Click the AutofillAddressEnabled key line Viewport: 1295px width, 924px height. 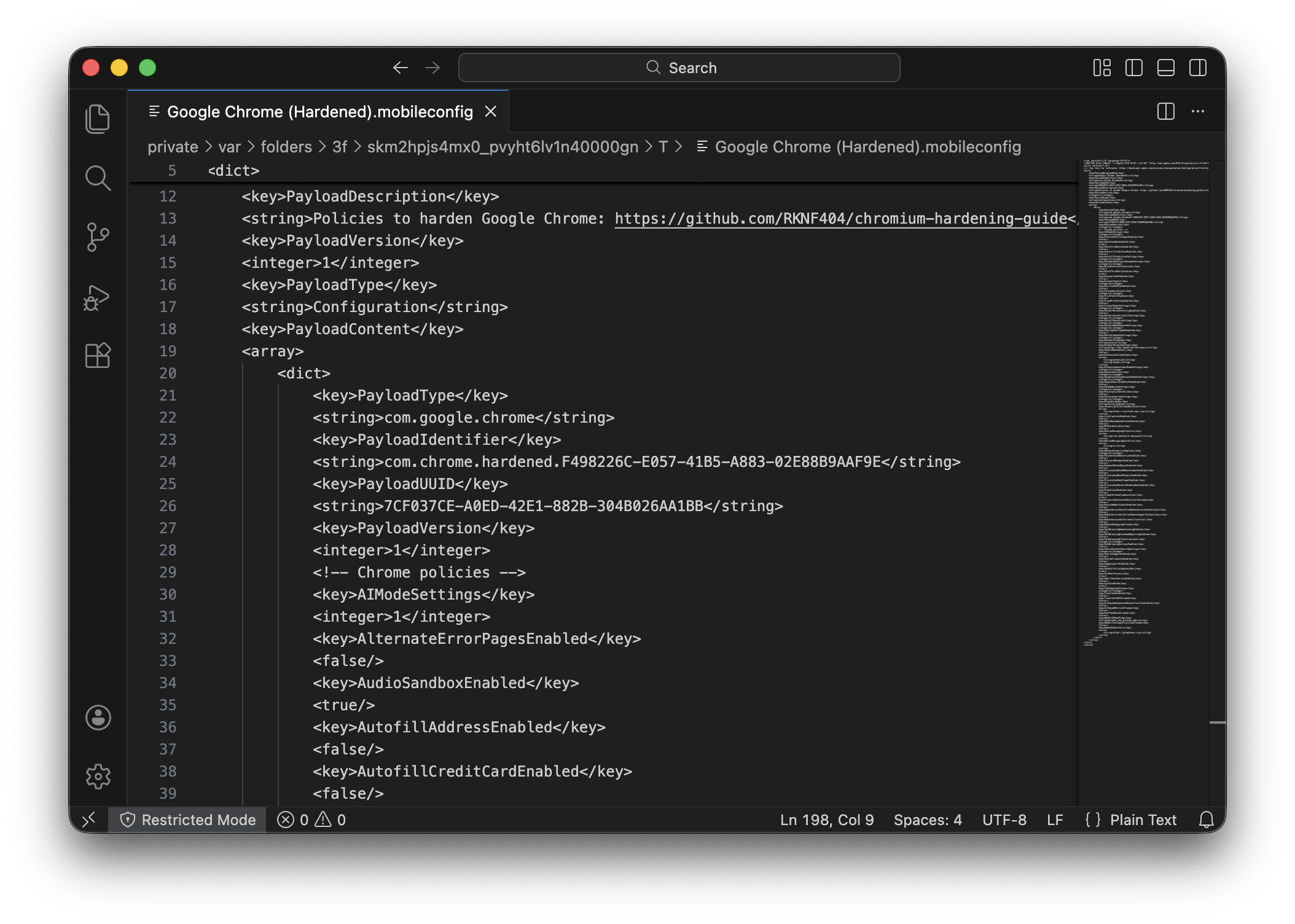(459, 727)
